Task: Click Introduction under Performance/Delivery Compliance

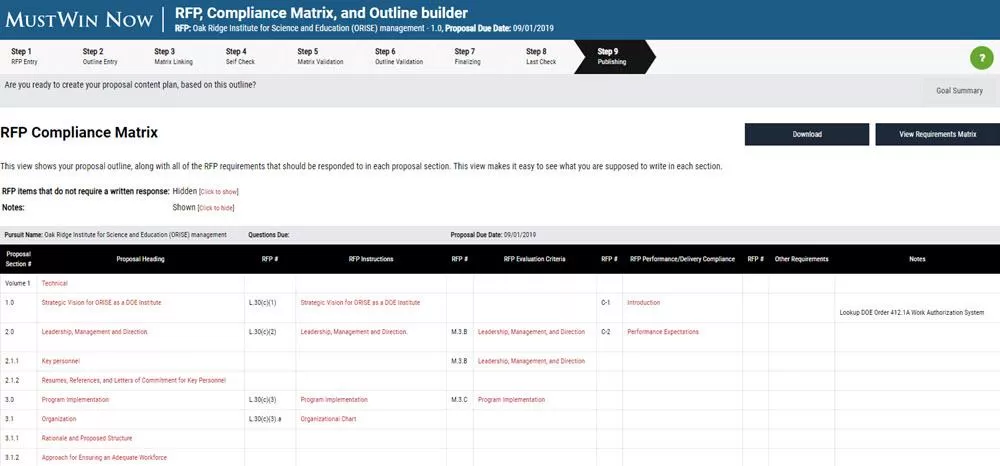Action: point(643,302)
